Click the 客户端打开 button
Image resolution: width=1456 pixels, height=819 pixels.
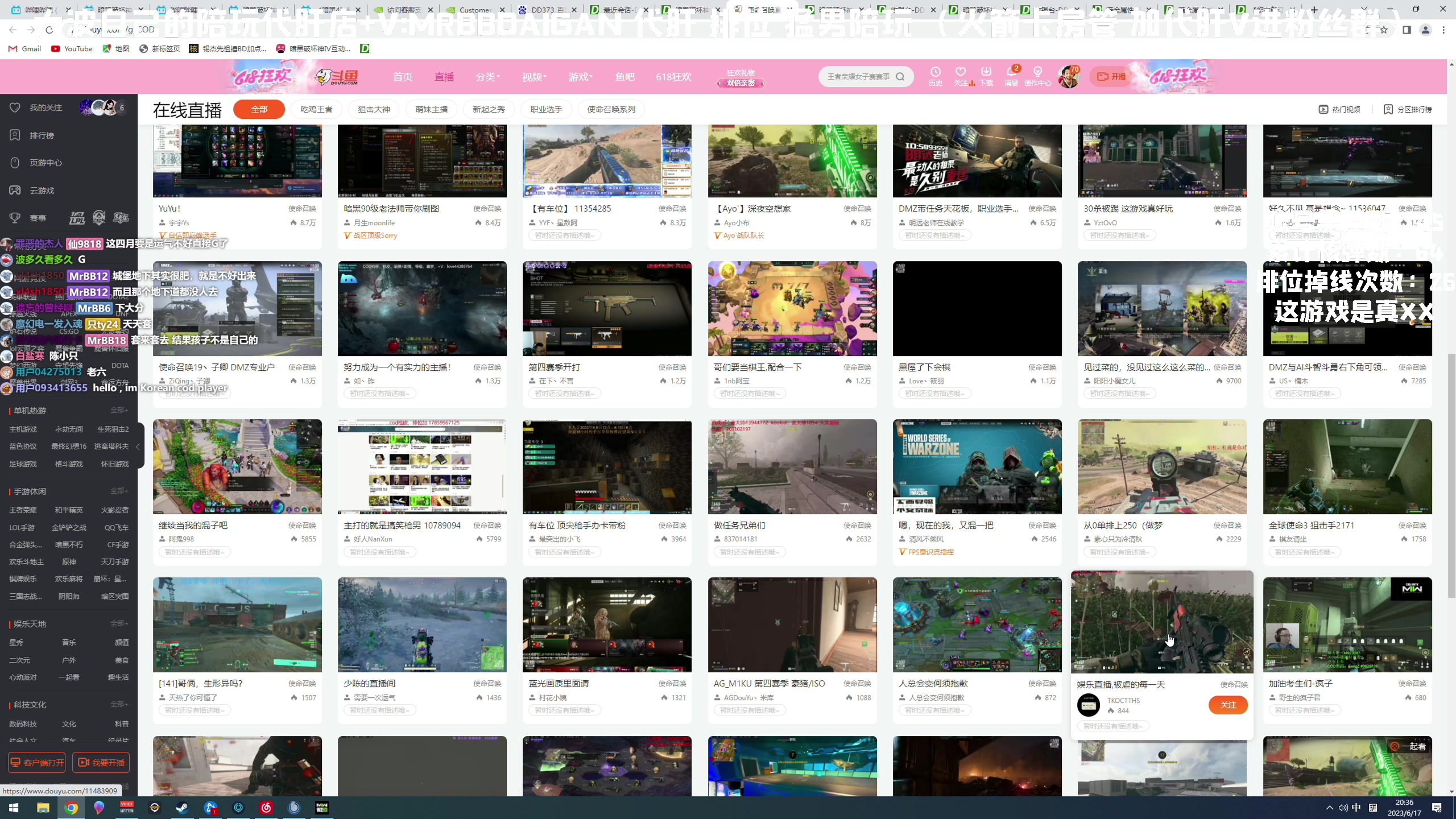pyautogui.click(x=37, y=762)
